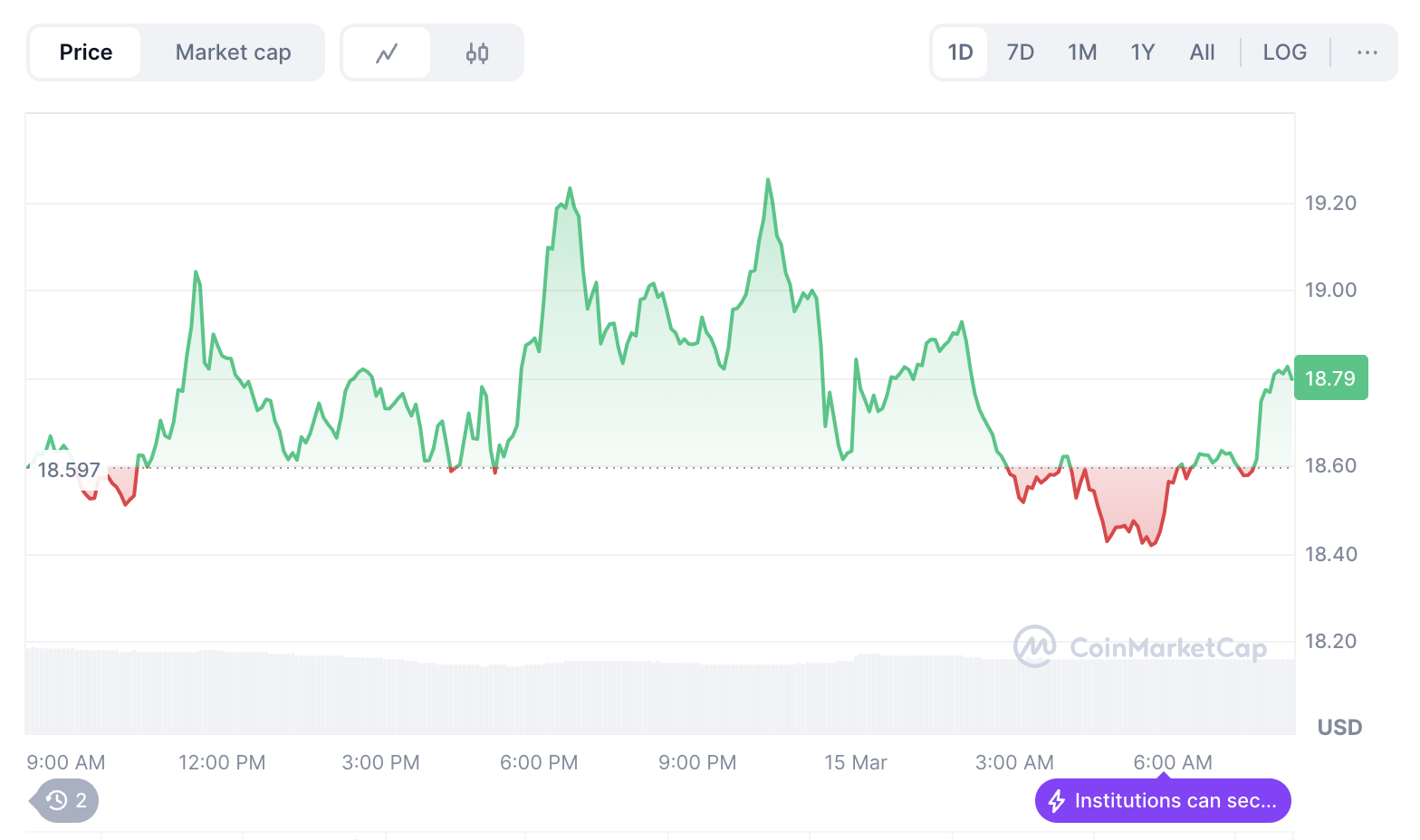Switch to the Market cap tab

[233, 52]
